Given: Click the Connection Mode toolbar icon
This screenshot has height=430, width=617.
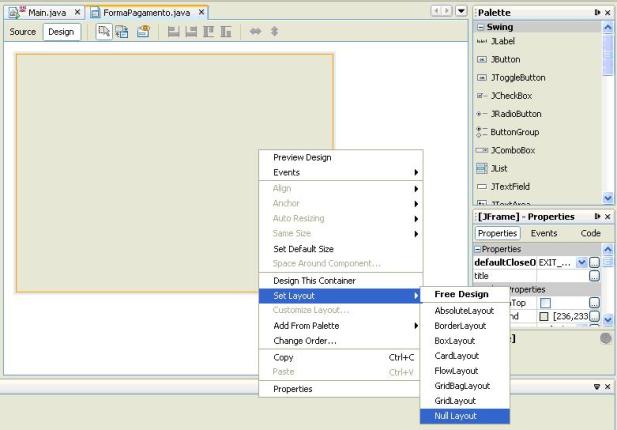Looking at the screenshot, I should [124, 32].
